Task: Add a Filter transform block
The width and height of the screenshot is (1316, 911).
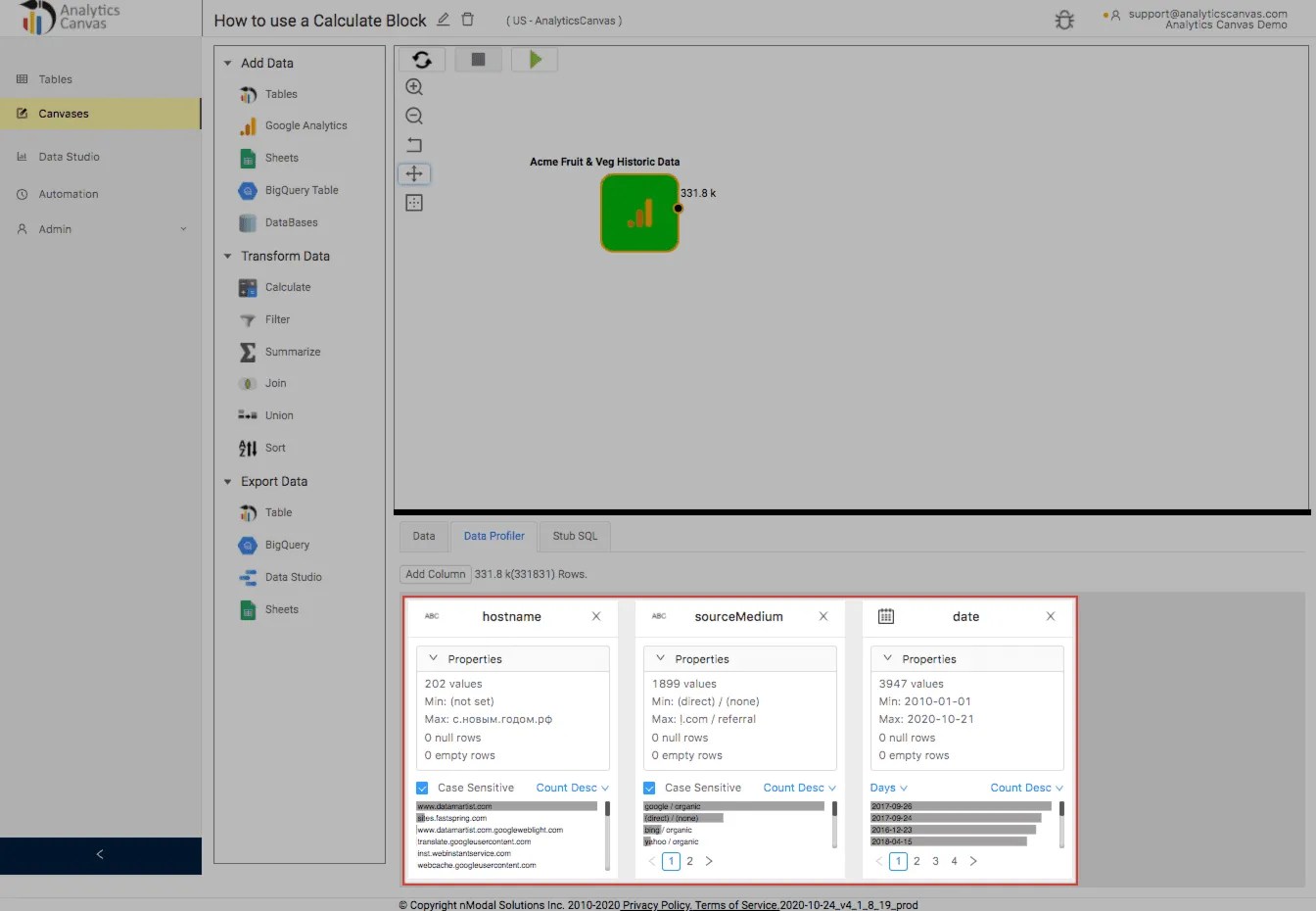Action: (264, 319)
